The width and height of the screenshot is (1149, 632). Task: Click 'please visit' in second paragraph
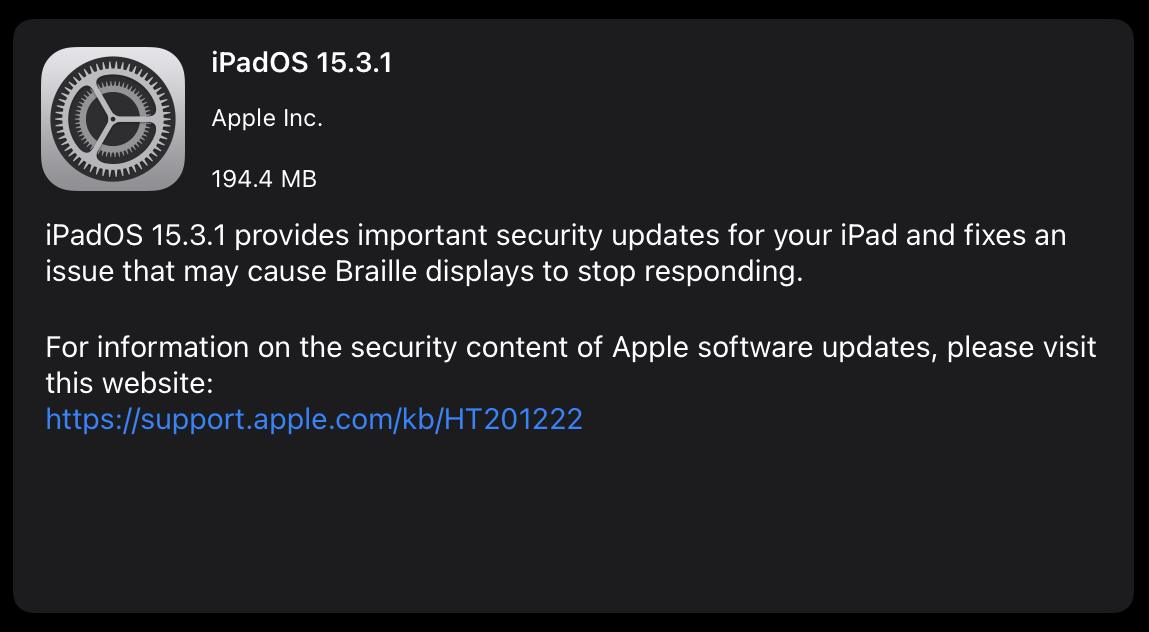tap(1021, 348)
